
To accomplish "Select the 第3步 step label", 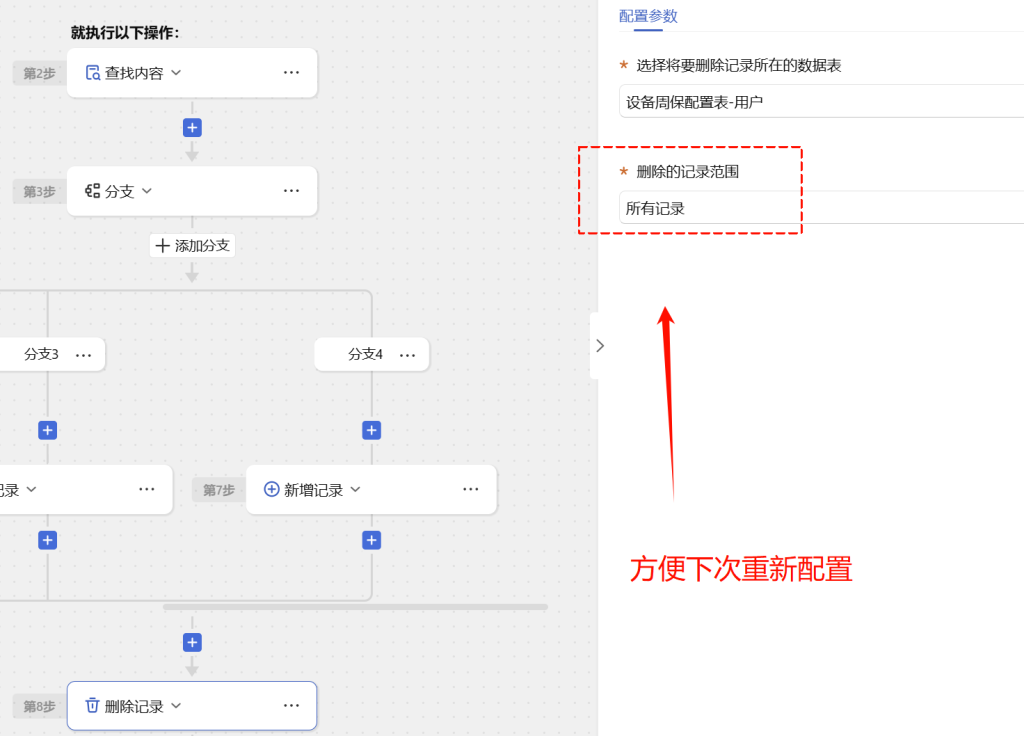I will (x=39, y=191).
